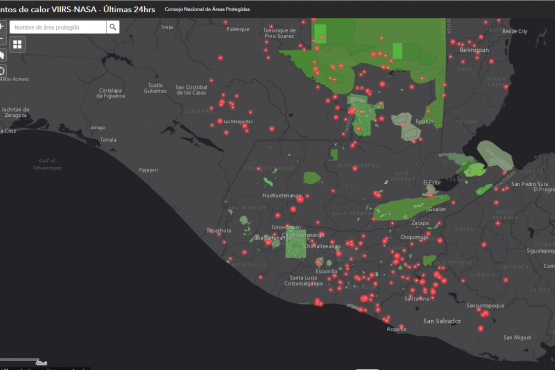The image size is (555, 370).
Task: Click the pale protected area west of Poptún
Action: click(x=407, y=126)
